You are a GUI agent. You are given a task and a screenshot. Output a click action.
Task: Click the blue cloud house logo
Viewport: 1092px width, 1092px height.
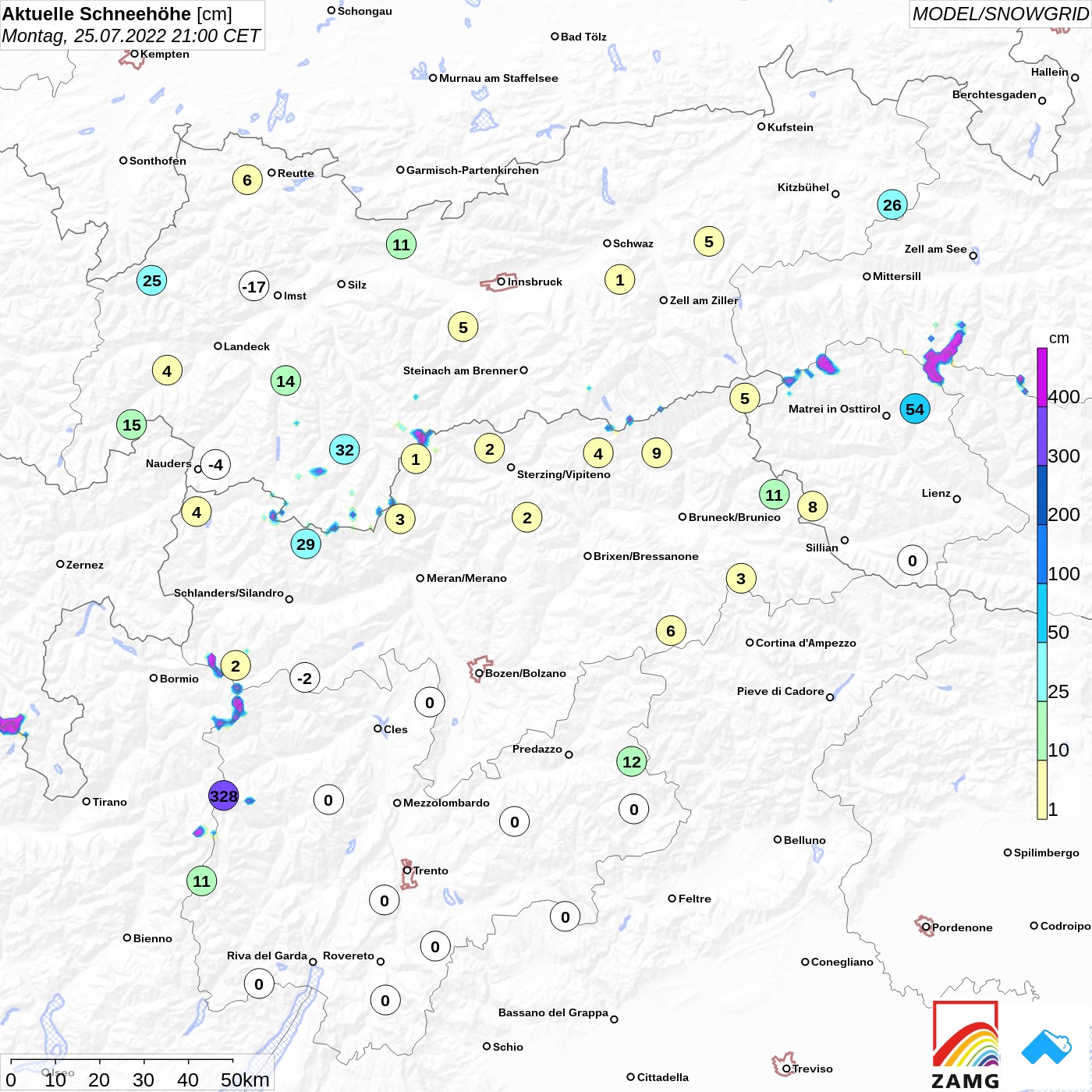[1047, 1047]
